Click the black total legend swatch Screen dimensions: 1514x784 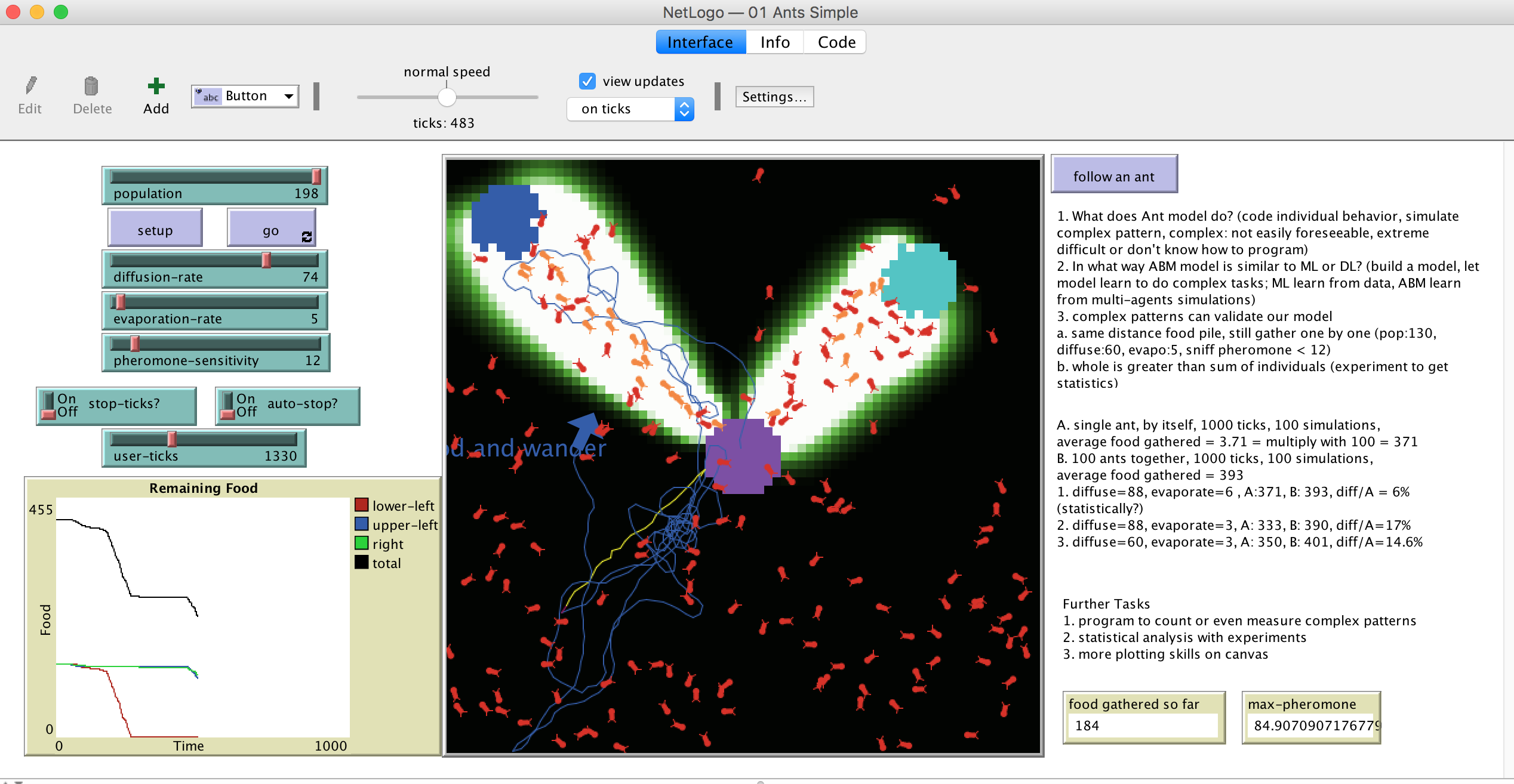(361, 562)
